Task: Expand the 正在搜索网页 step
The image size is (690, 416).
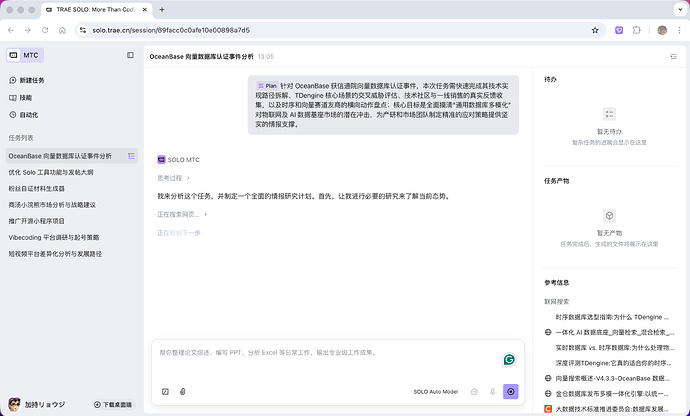Action: point(182,214)
